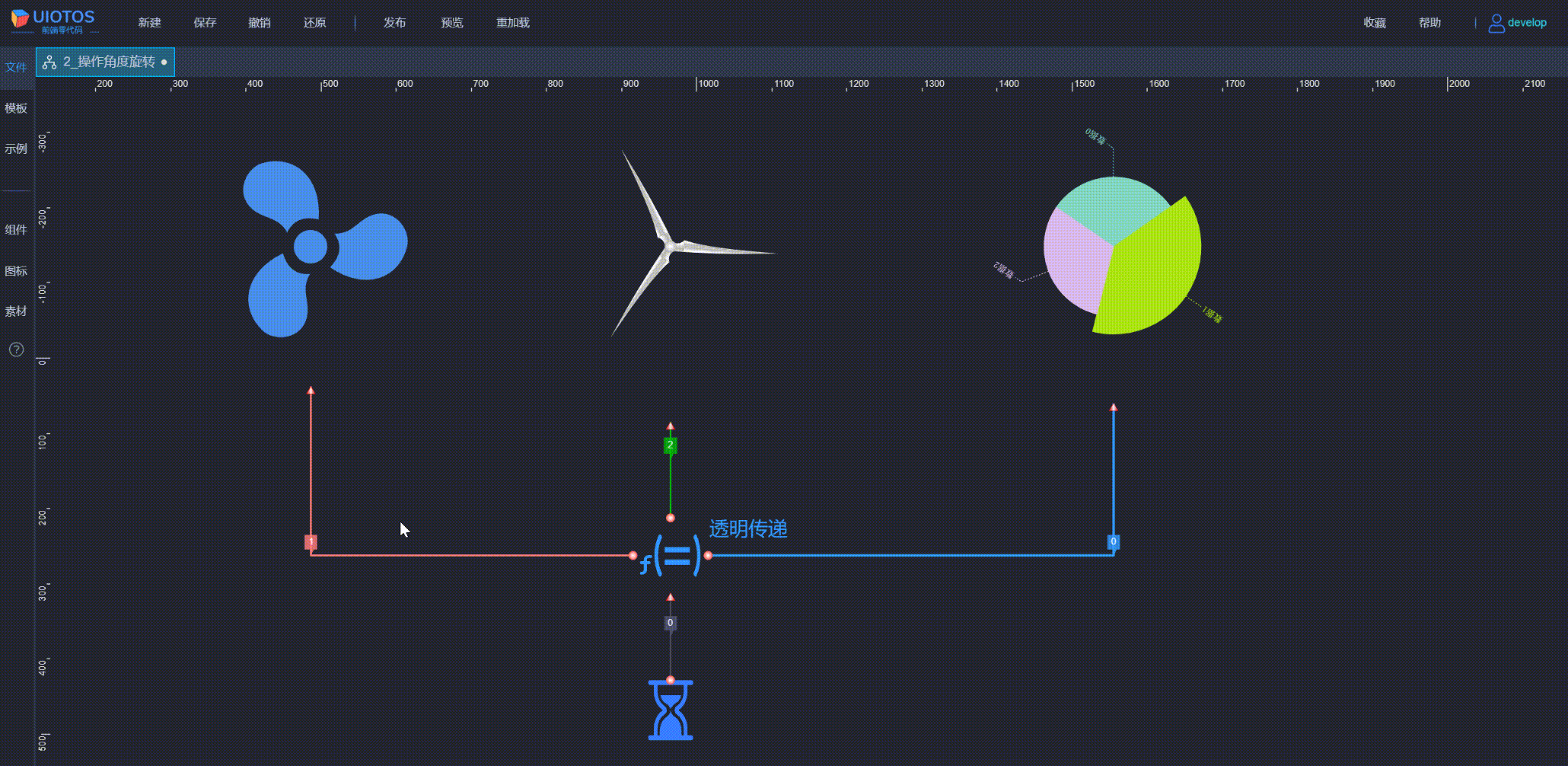Open the 模板 templates panel

pyautogui.click(x=16, y=108)
